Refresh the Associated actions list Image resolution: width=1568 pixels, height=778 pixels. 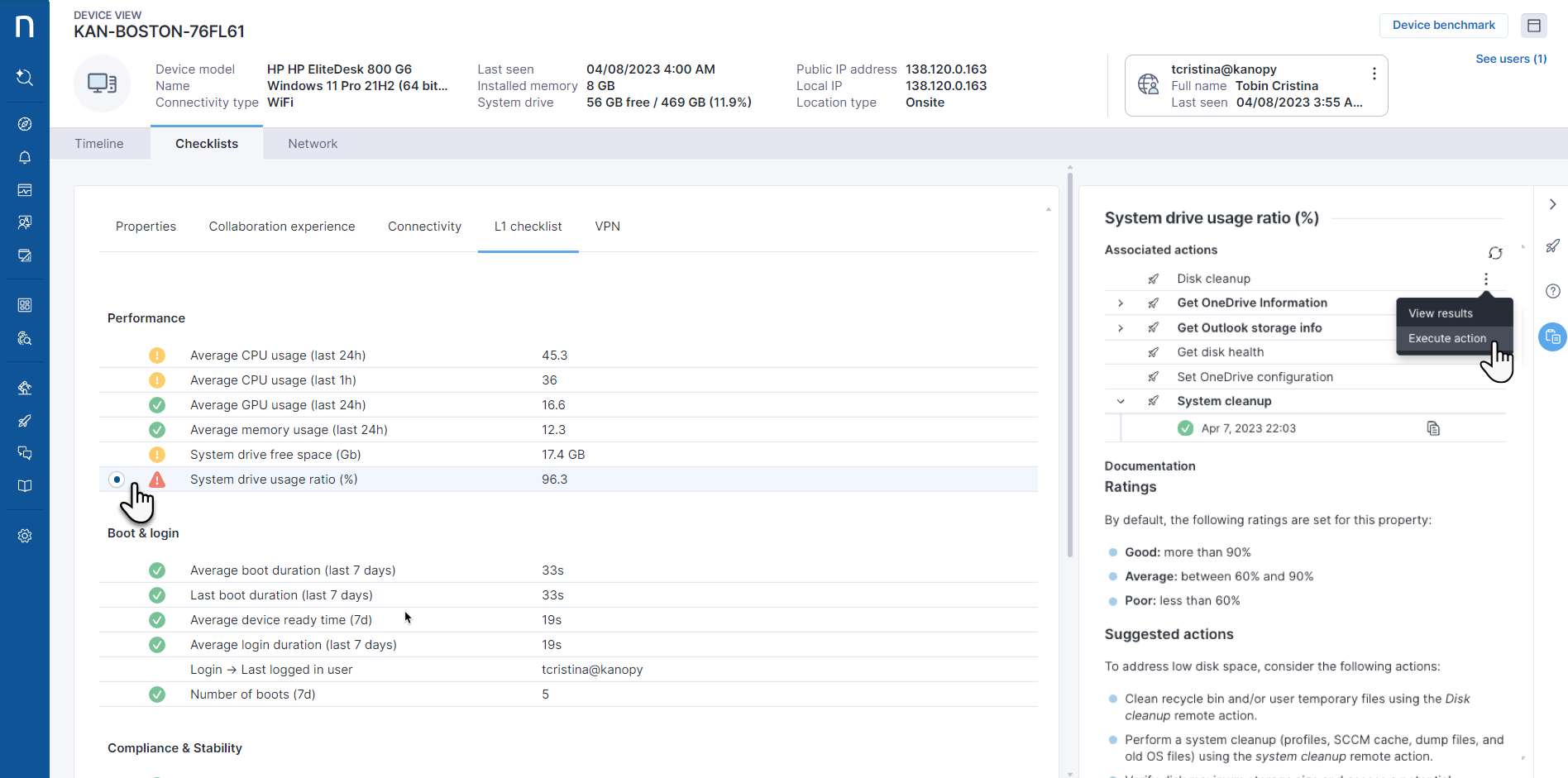coord(1495,253)
